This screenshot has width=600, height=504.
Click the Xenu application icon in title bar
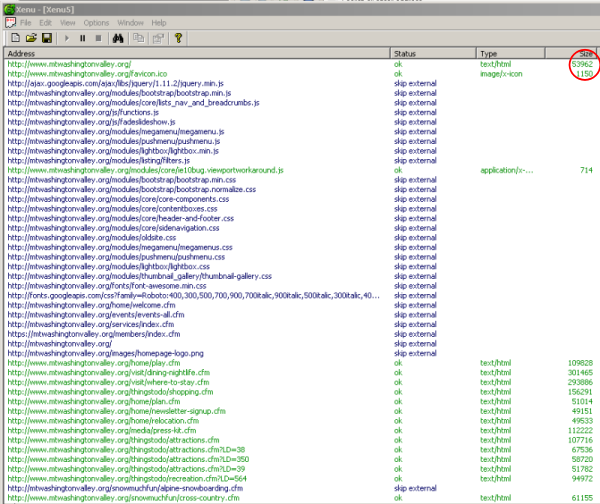pos(10,10)
